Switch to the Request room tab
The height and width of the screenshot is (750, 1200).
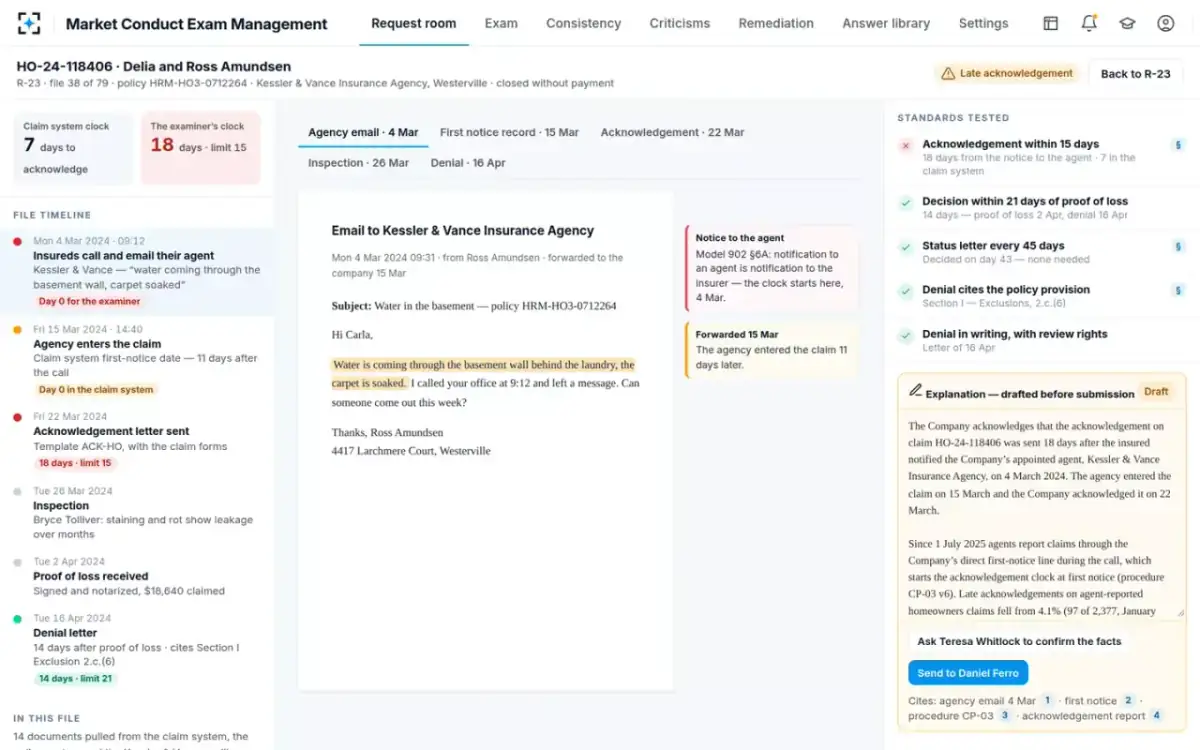[413, 23]
